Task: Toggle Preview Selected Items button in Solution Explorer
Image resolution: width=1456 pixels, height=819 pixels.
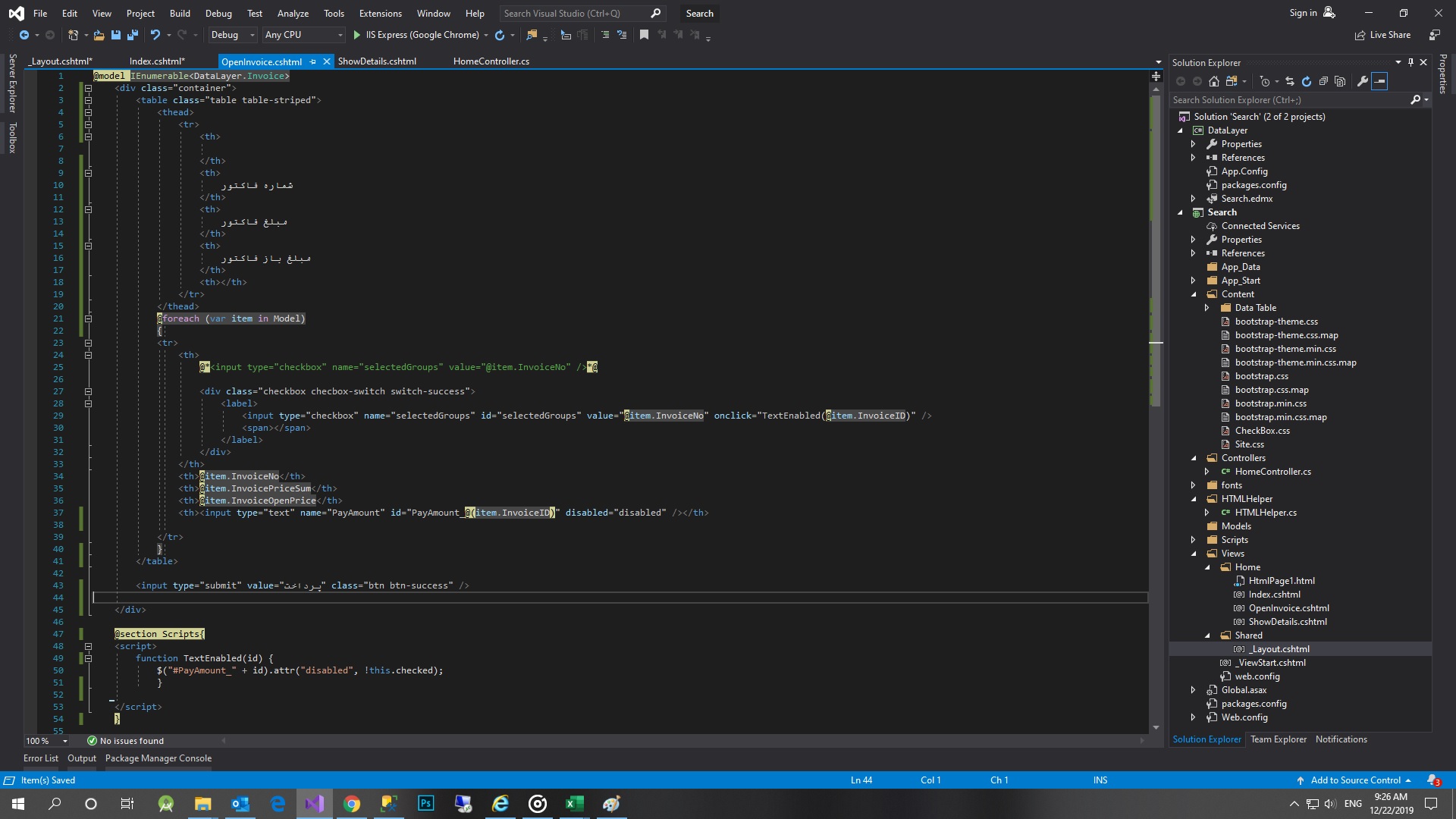Action: (1379, 81)
